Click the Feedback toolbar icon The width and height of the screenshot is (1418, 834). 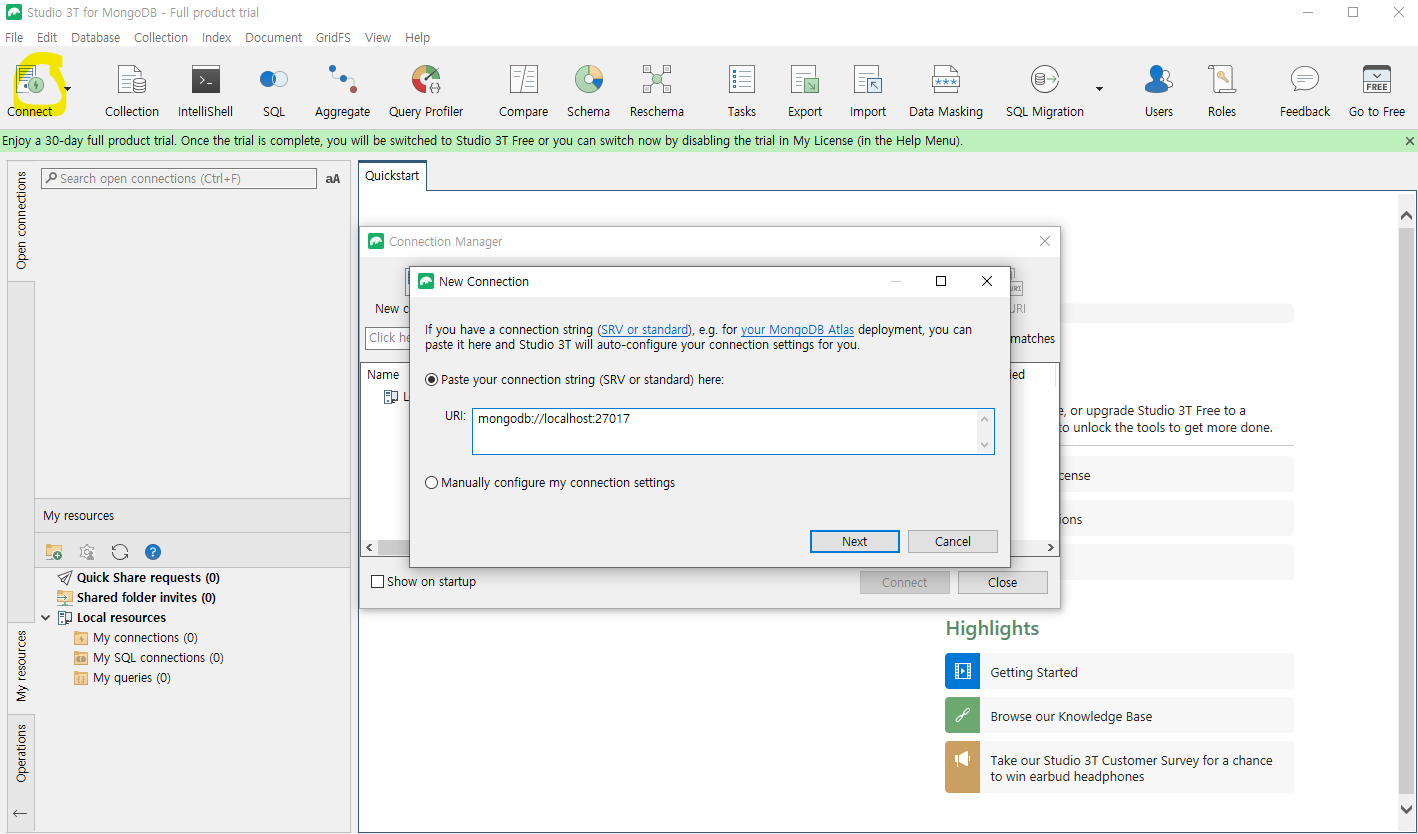tap(1305, 91)
